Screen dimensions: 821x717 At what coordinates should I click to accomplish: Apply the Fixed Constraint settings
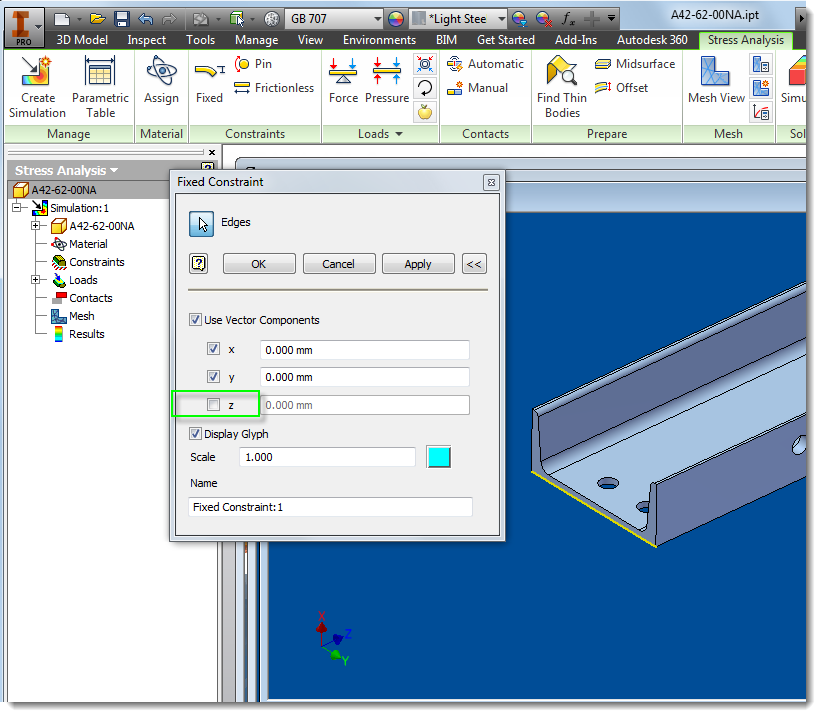pos(418,263)
